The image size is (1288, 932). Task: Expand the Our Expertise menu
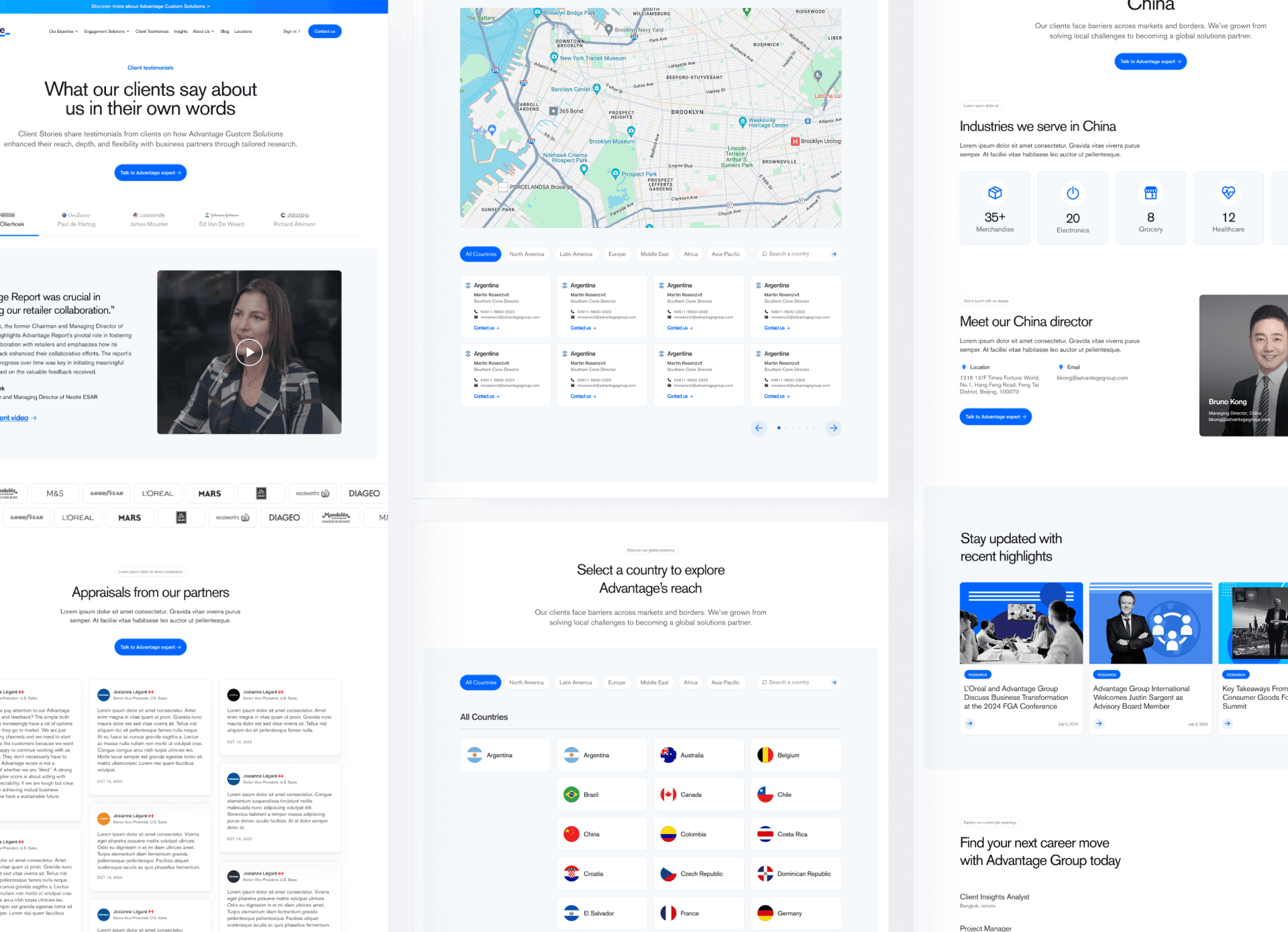(63, 32)
